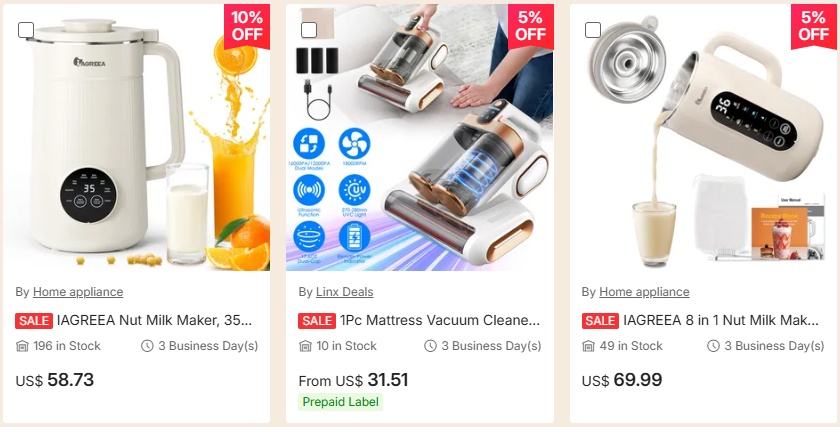Image resolution: width=840 pixels, height=427 pixels.
Task: Open IAGREEA Nut Milk Maker, 35... product title
Action: (154, 320)
